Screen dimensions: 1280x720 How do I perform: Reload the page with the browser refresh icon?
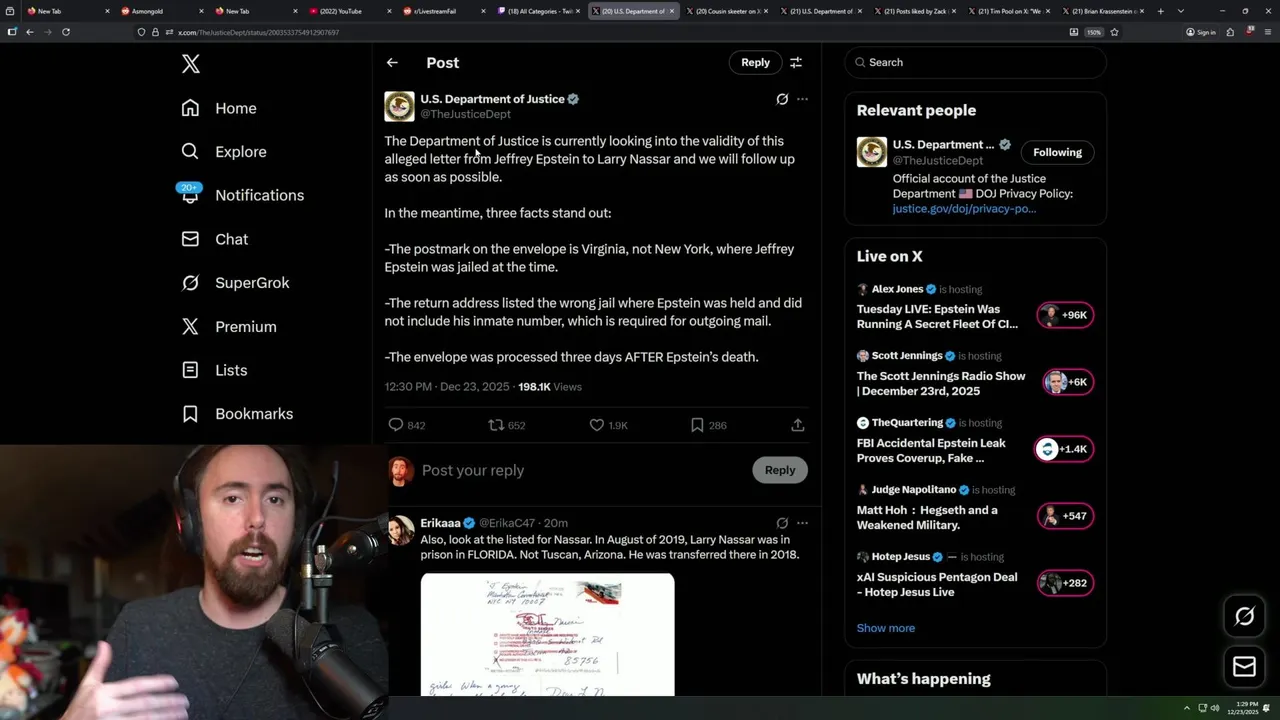tap(66, 32)
